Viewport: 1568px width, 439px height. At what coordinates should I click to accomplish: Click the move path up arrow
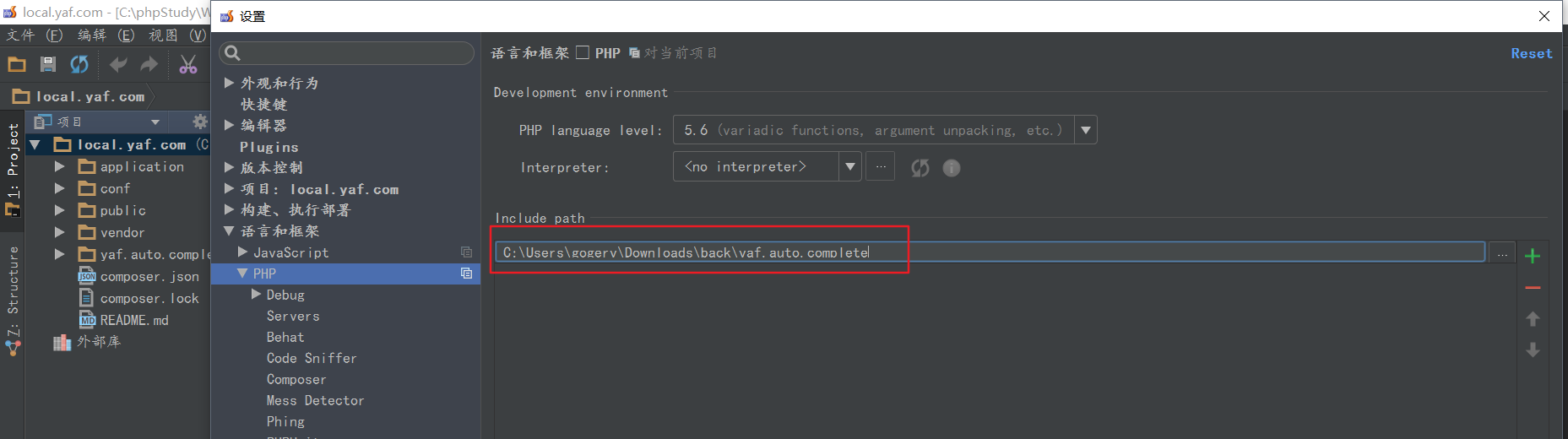point(1533,319)
